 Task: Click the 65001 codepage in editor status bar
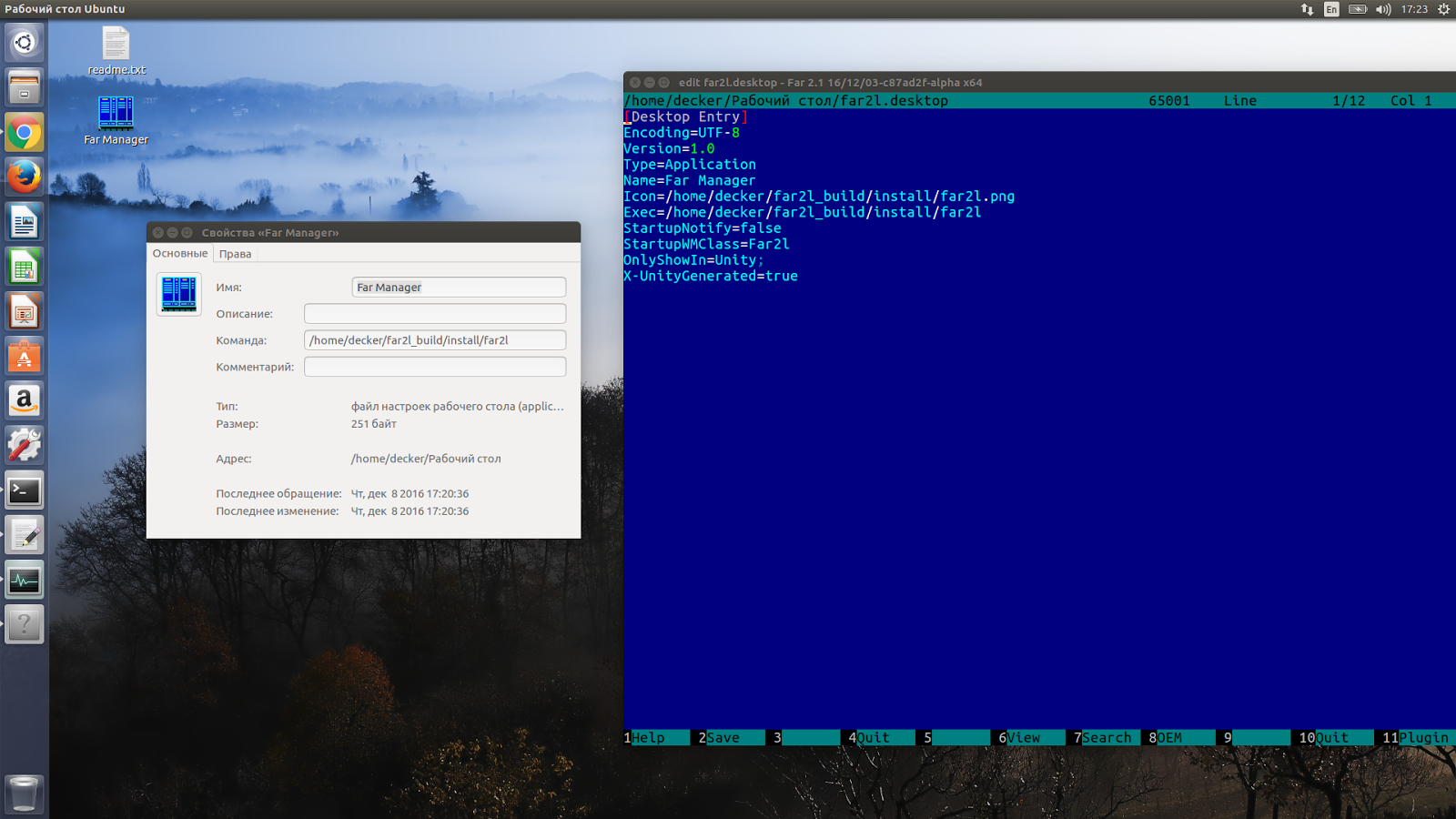pos(1169,101)
